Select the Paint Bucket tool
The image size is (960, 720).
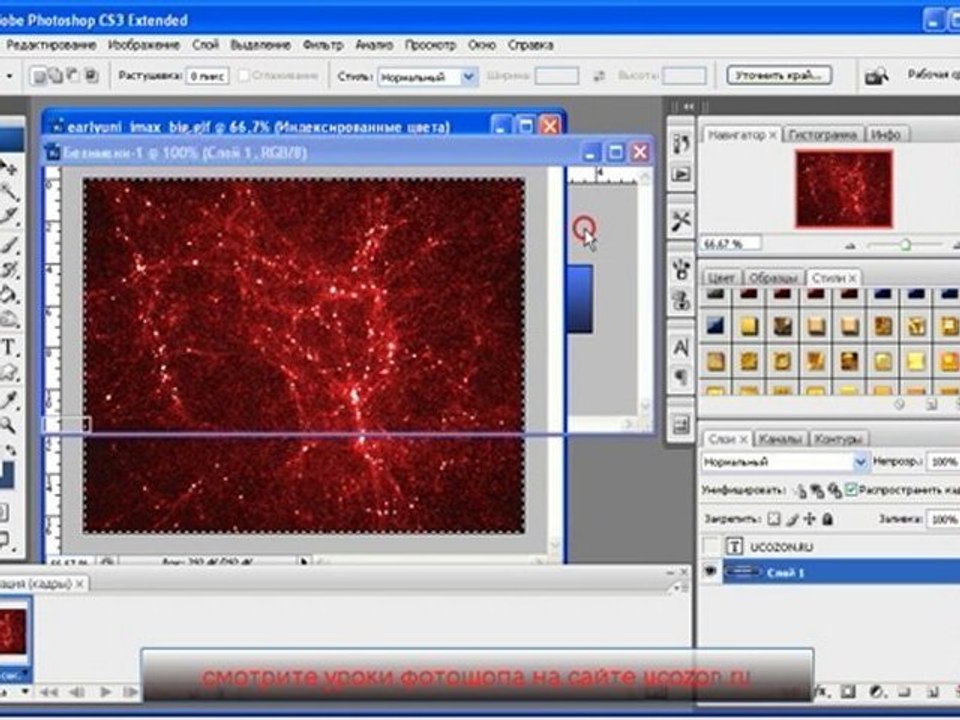pos(10,295)
